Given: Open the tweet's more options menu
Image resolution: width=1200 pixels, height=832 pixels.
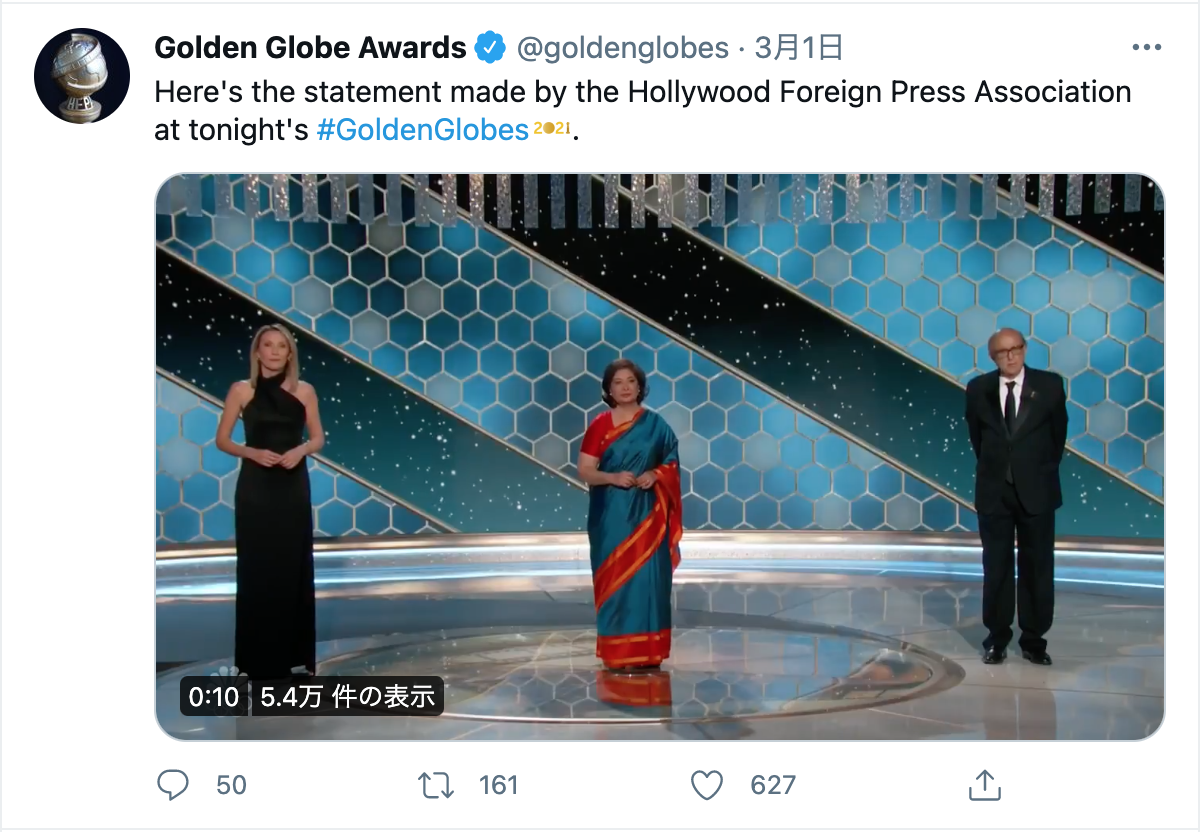Looking at the screenshot, I should pos(1146,47).
